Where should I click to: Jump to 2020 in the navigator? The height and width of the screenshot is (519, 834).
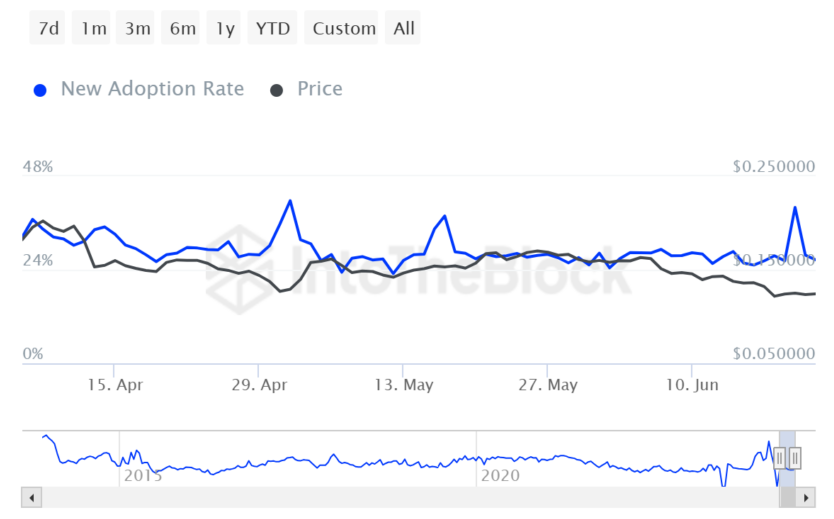[x=500, y=476]
